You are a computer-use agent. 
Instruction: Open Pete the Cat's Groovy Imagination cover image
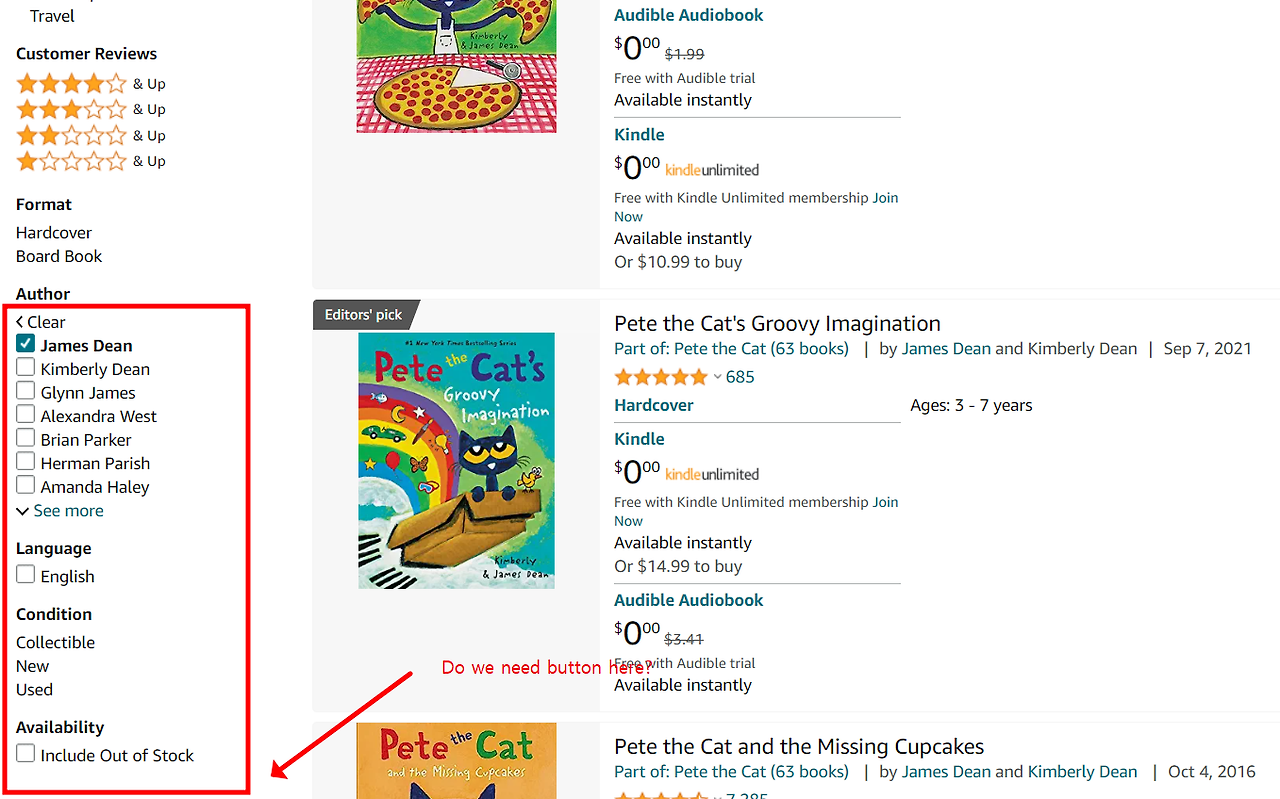point(456,460)
